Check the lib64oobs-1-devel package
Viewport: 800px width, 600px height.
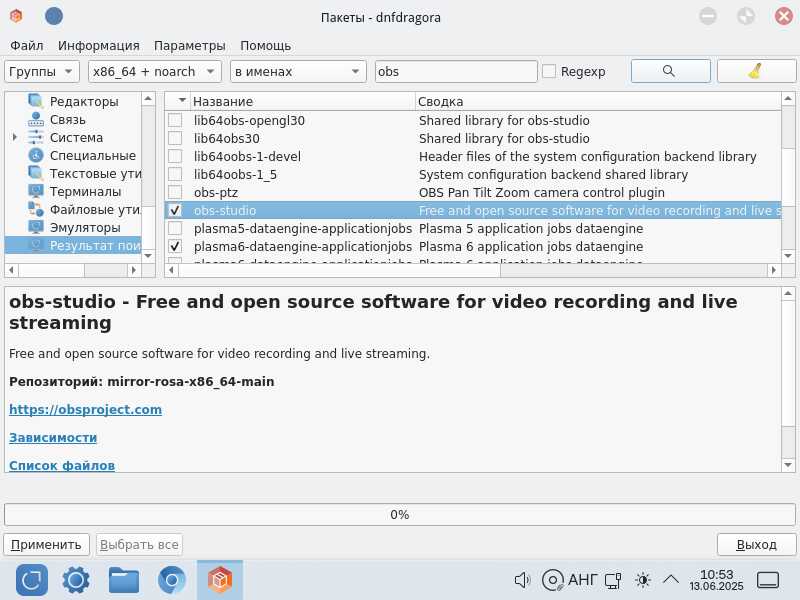pyautogui.click(x=175, y=156)
